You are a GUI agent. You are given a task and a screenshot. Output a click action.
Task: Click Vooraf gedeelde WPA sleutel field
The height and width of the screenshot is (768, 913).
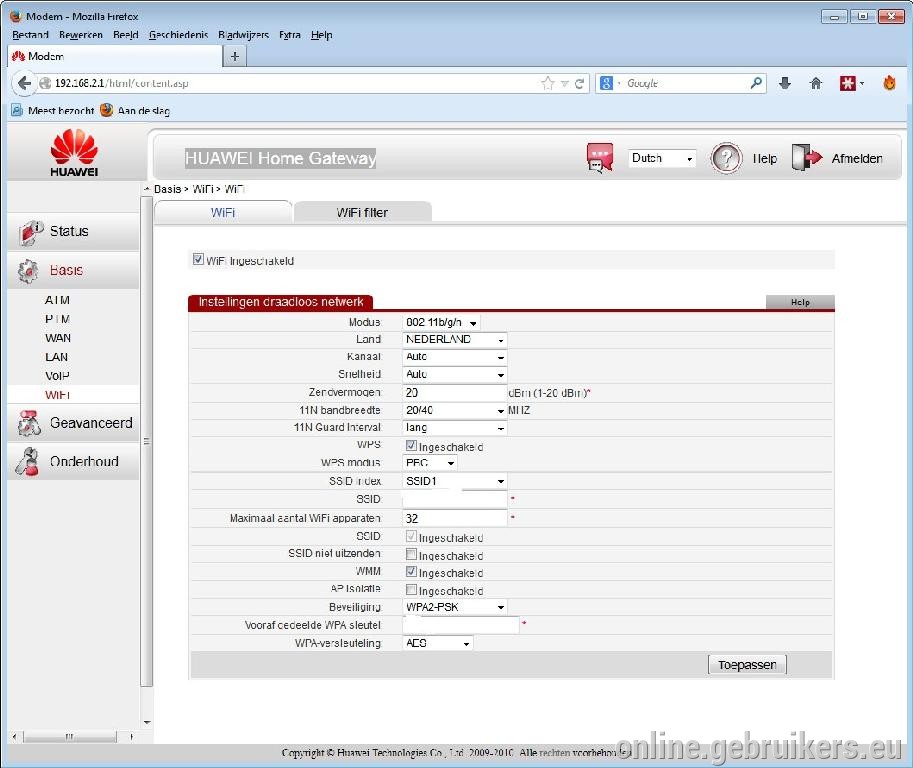click(460, 625)
